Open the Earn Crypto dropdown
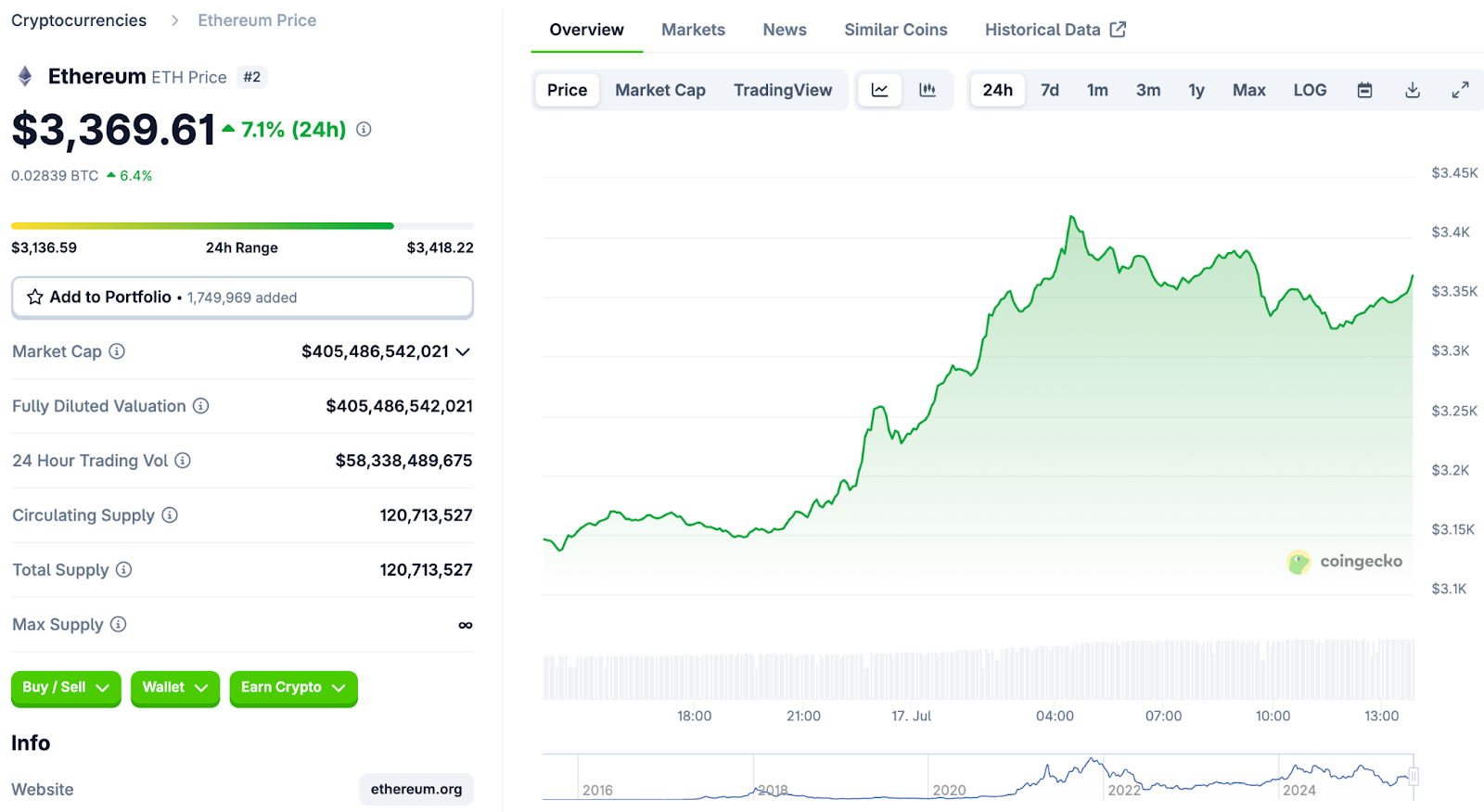Image resolution: width=1484 pixels, height=812 pixels. coord(293,688)
